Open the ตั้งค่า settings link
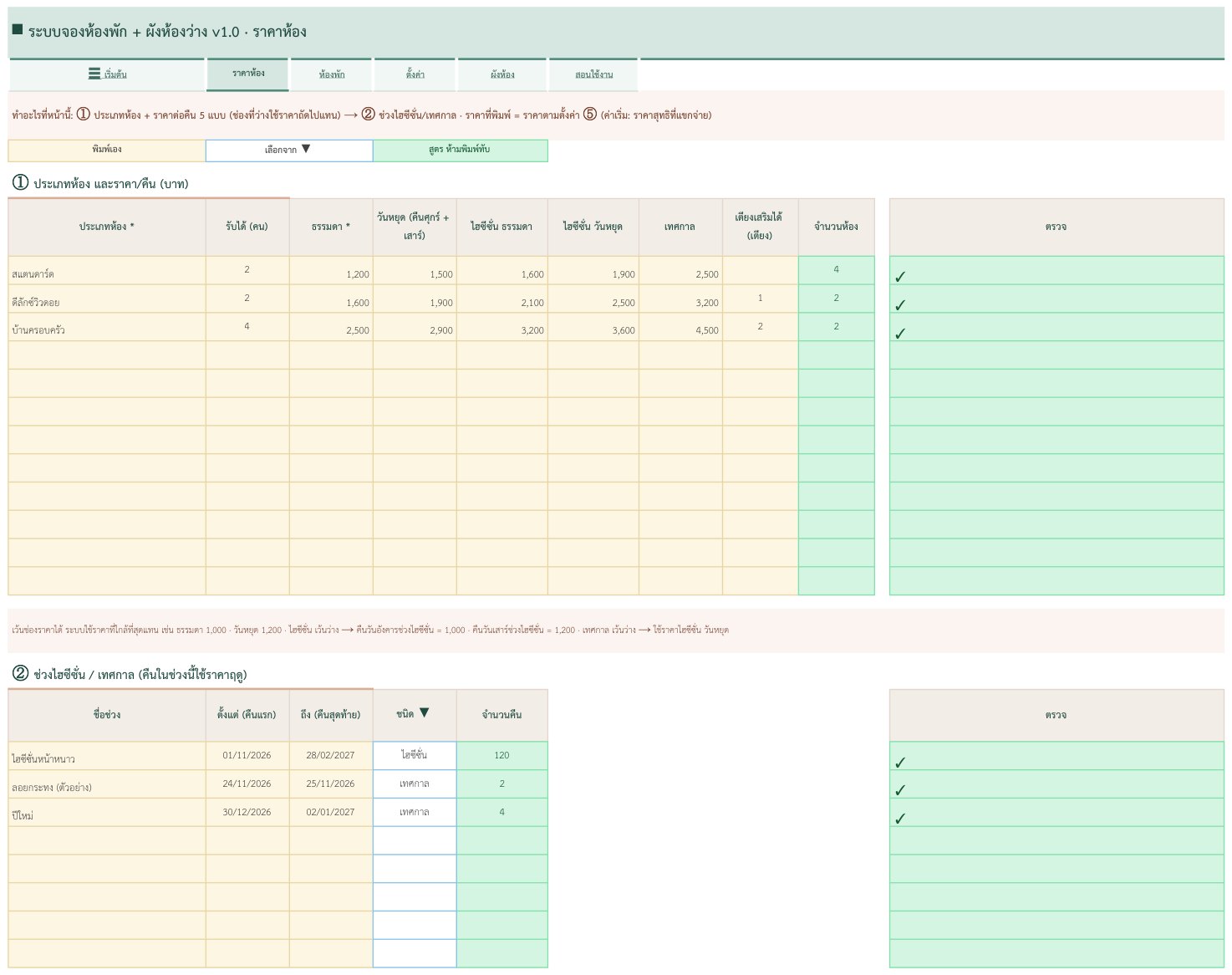Viewport: 1232px width, 975px height. [x=415, y=74]
